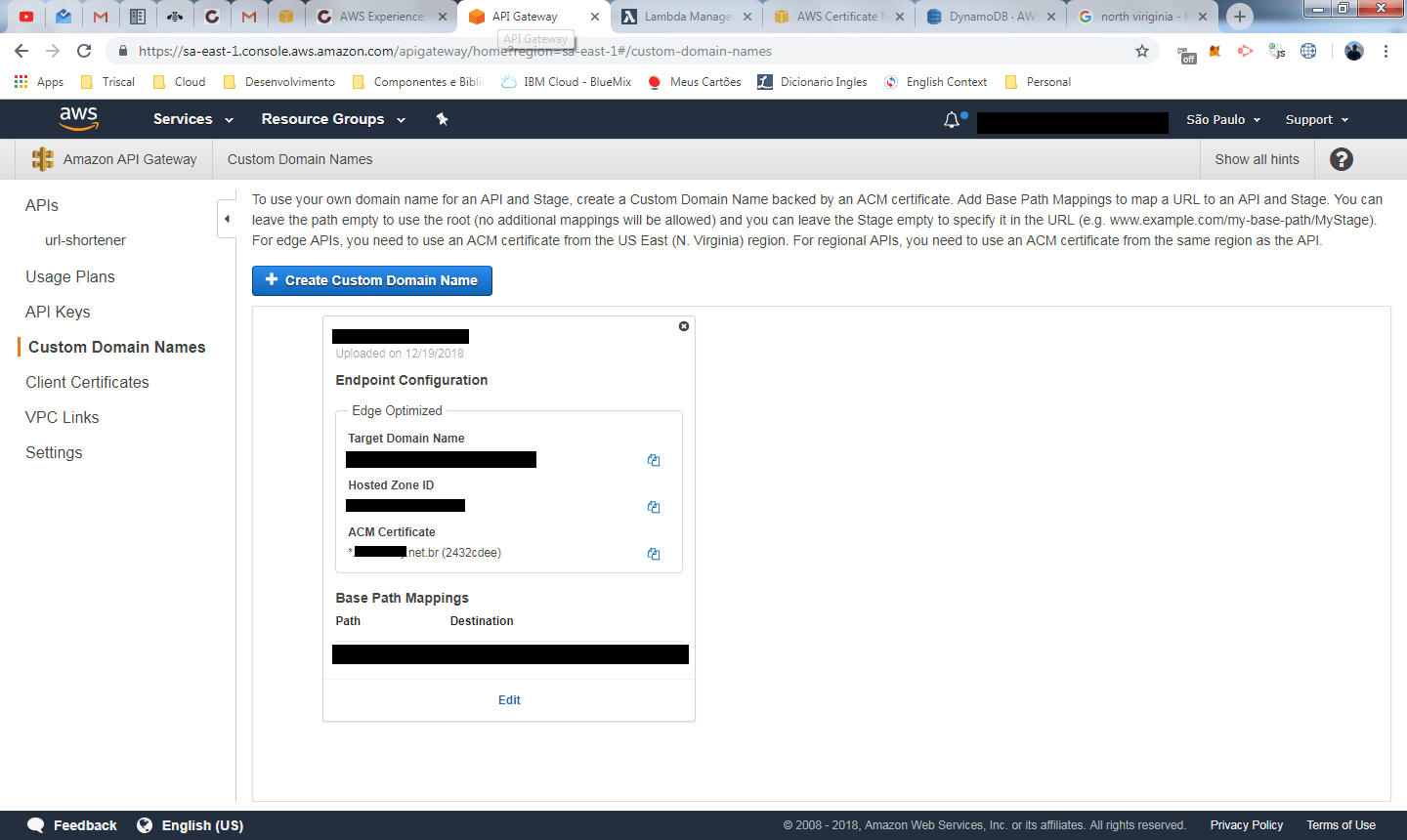The height and width of the screenshot is (840, 1407).
Task: Go to Amazon API Gateway home link
Action: click(130, 159)
